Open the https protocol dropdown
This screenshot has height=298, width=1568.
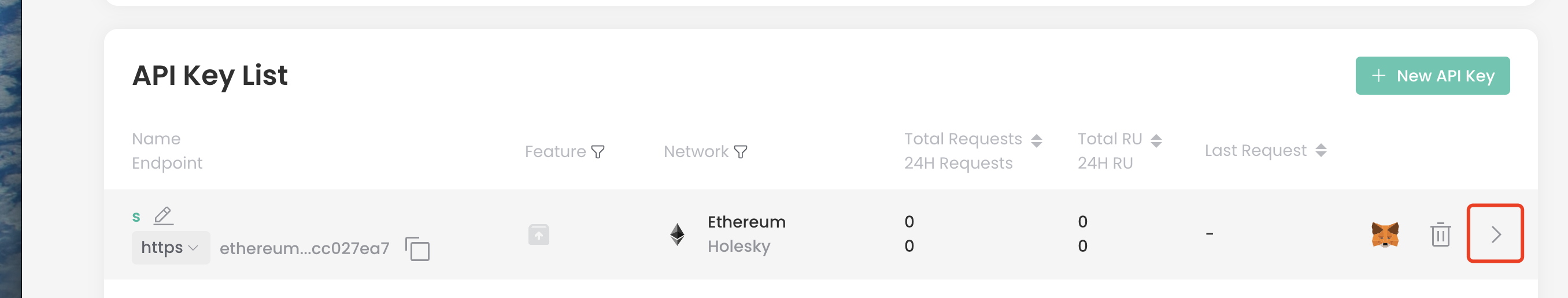coord(171,248)
